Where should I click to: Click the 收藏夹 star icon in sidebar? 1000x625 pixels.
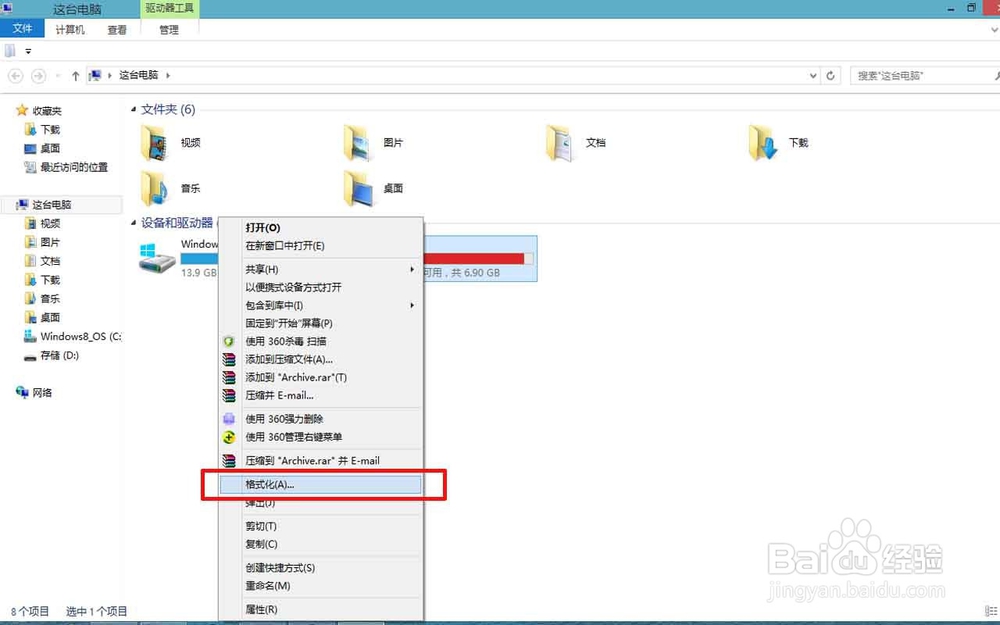pyautogui.click(x=22, y=110)
